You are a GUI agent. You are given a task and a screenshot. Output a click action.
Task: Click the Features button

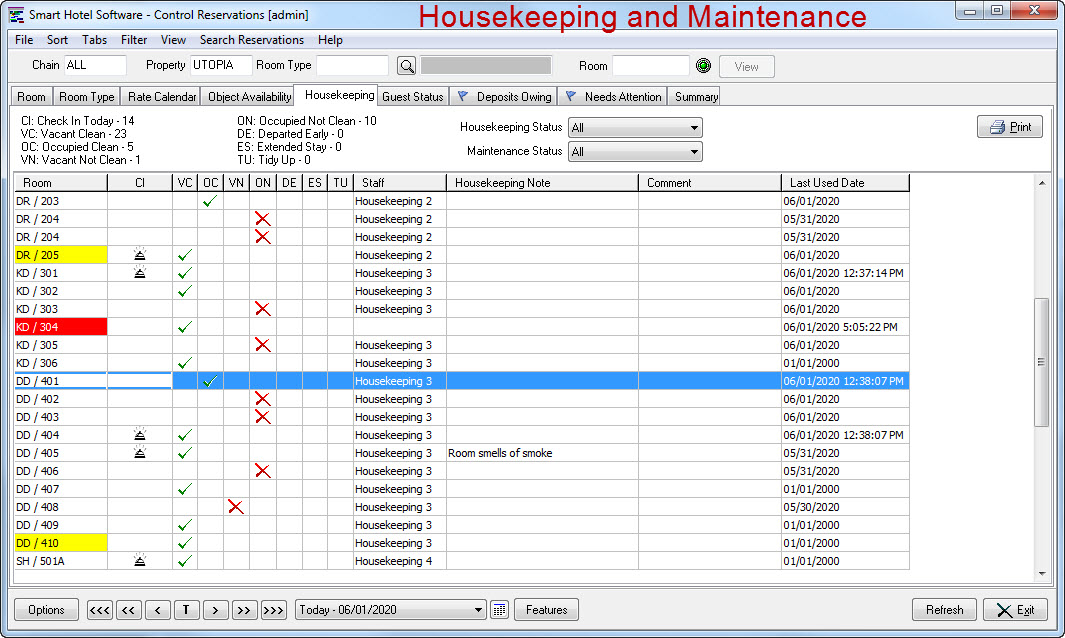pos(546,609)
